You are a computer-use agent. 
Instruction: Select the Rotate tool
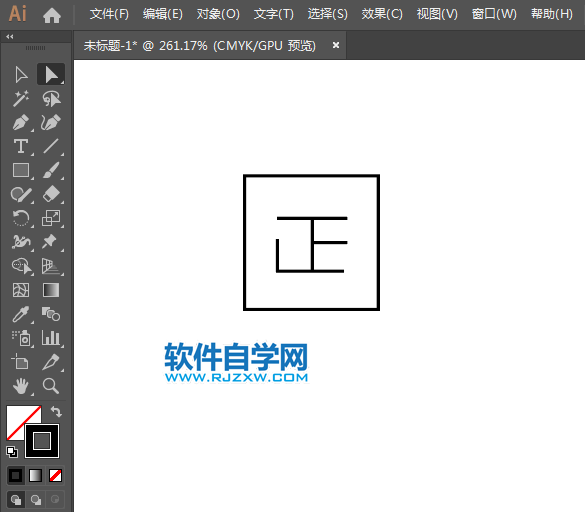point(21,218)
